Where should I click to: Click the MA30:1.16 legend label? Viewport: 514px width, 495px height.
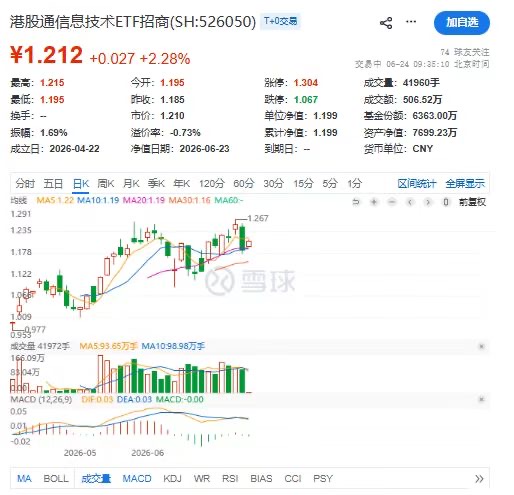[x=190, y=200]
